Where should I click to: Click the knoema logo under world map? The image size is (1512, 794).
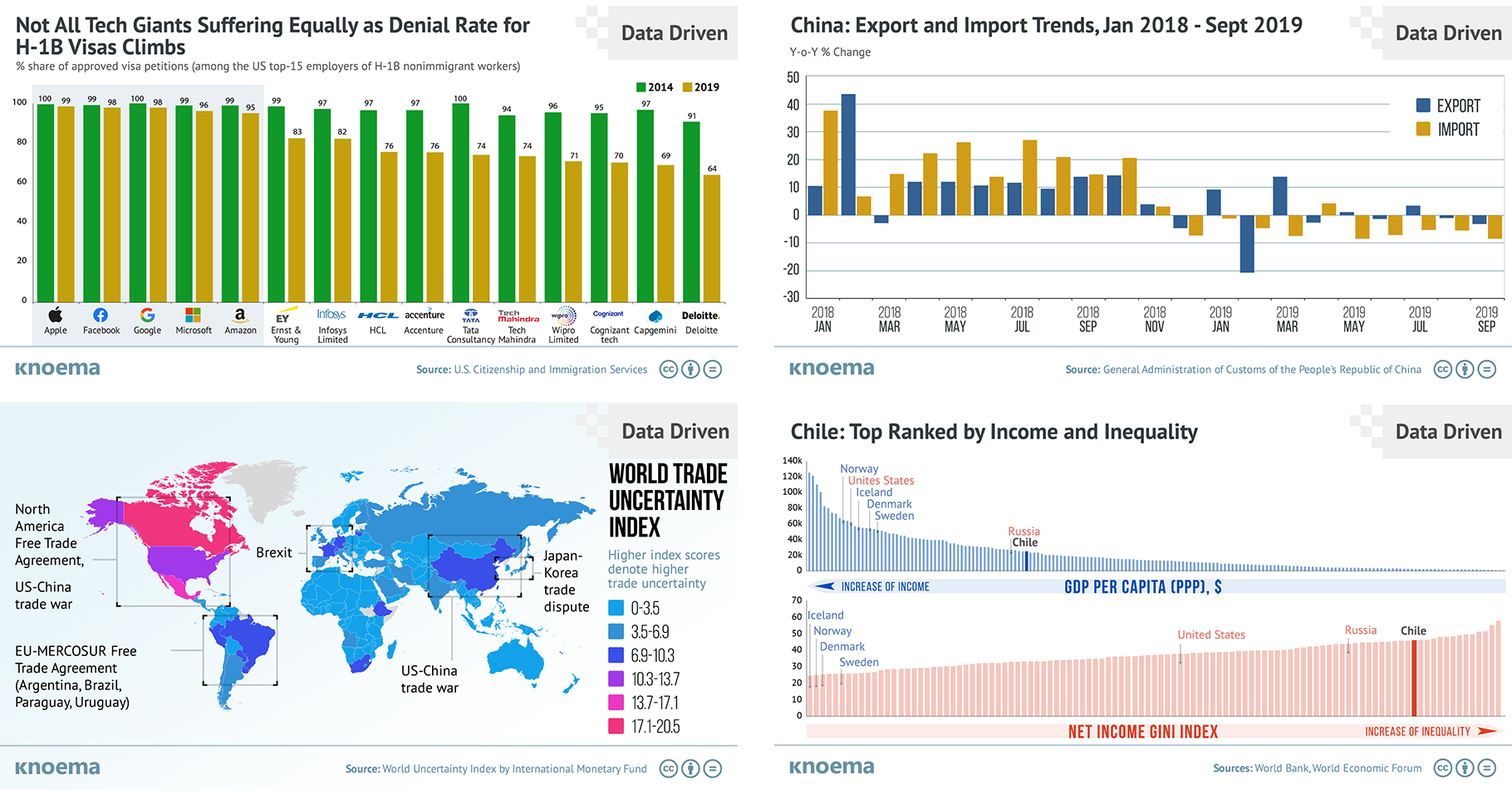[57, 767]
